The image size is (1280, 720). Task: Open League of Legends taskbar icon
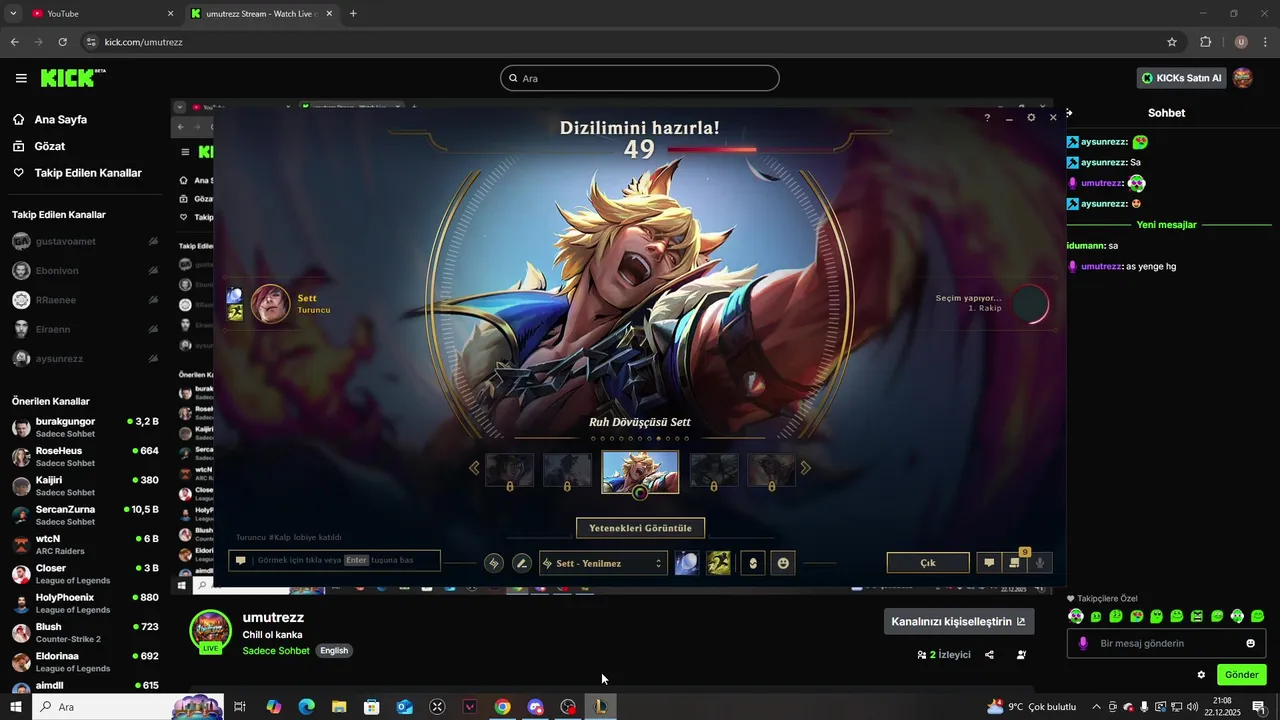click(x=601, y=707)
